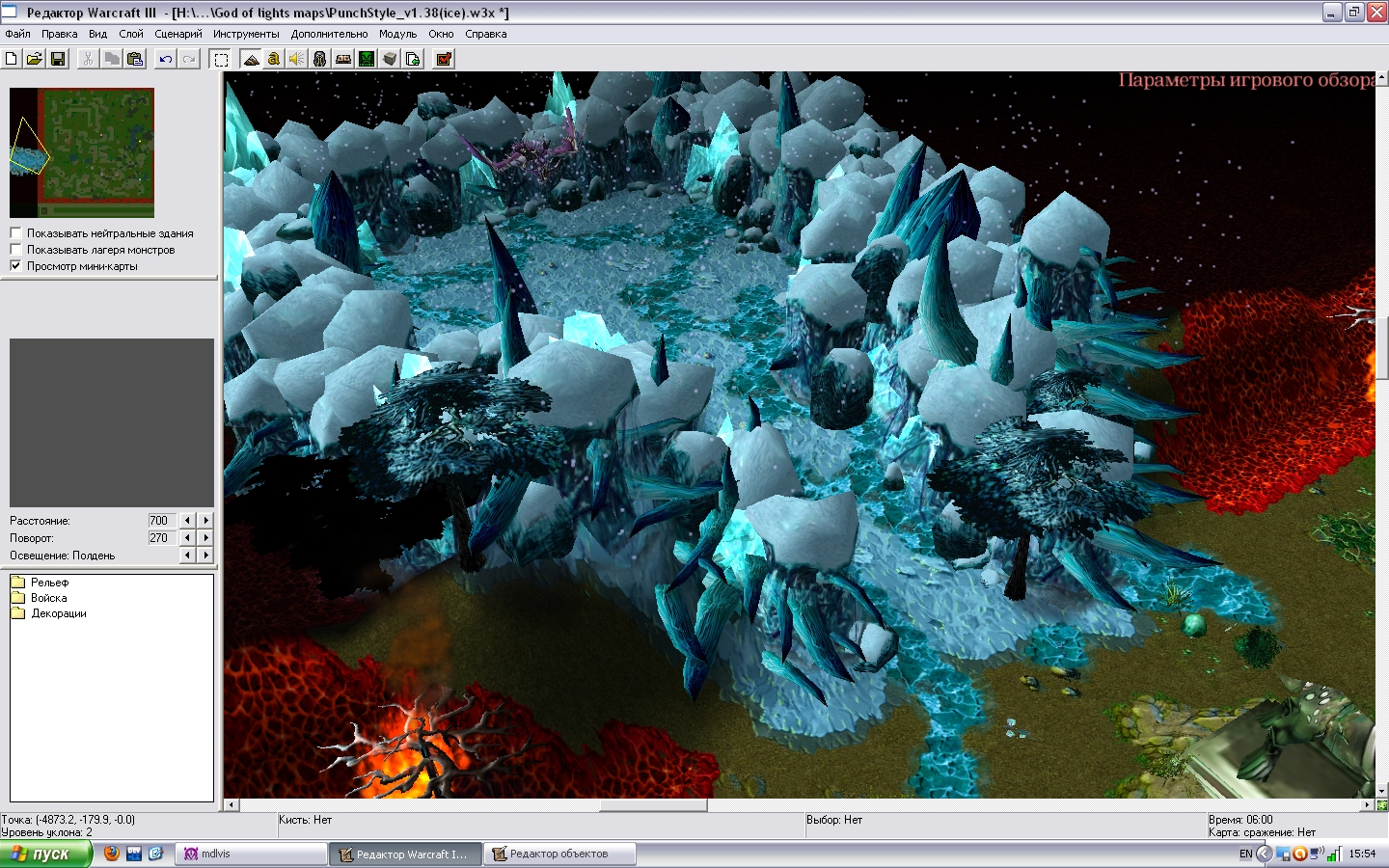This screenshot has width=1389, height=868.
Task: Click the orange round system tray icon
Action: click(1300, 854)
